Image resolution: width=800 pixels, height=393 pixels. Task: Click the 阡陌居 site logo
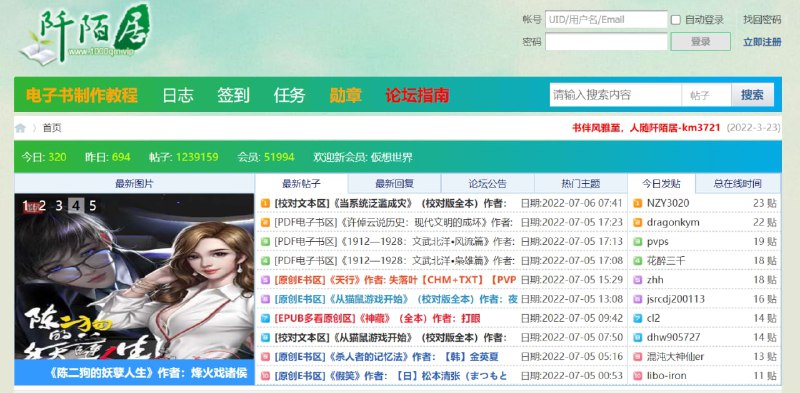coord(86,34)
